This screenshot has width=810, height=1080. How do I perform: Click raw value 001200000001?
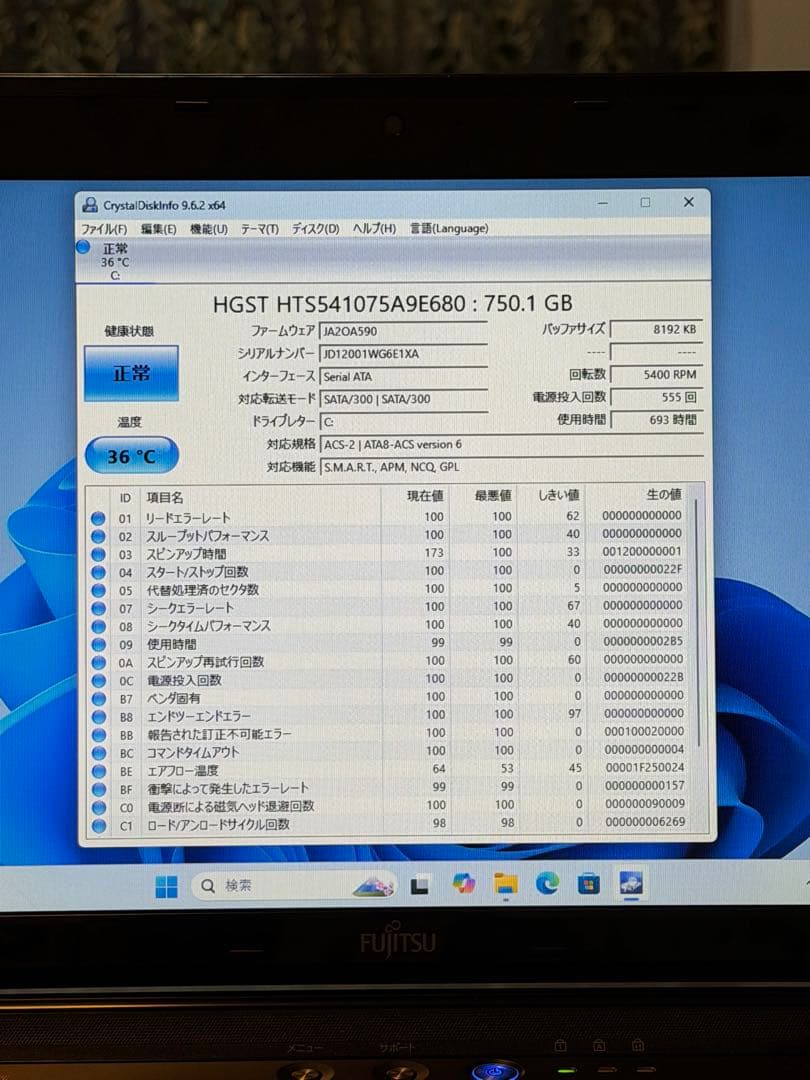642,552
